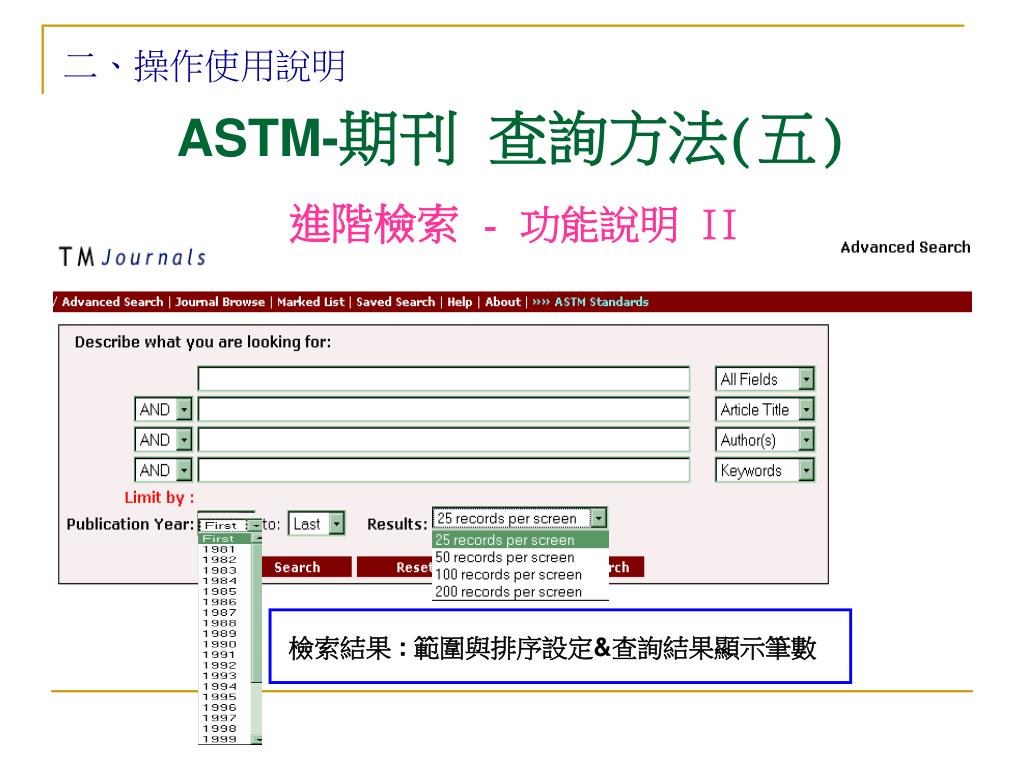1024x768 pixels.
Task: Click the year list scroll-down arrow
Action: tap(257, 739)
